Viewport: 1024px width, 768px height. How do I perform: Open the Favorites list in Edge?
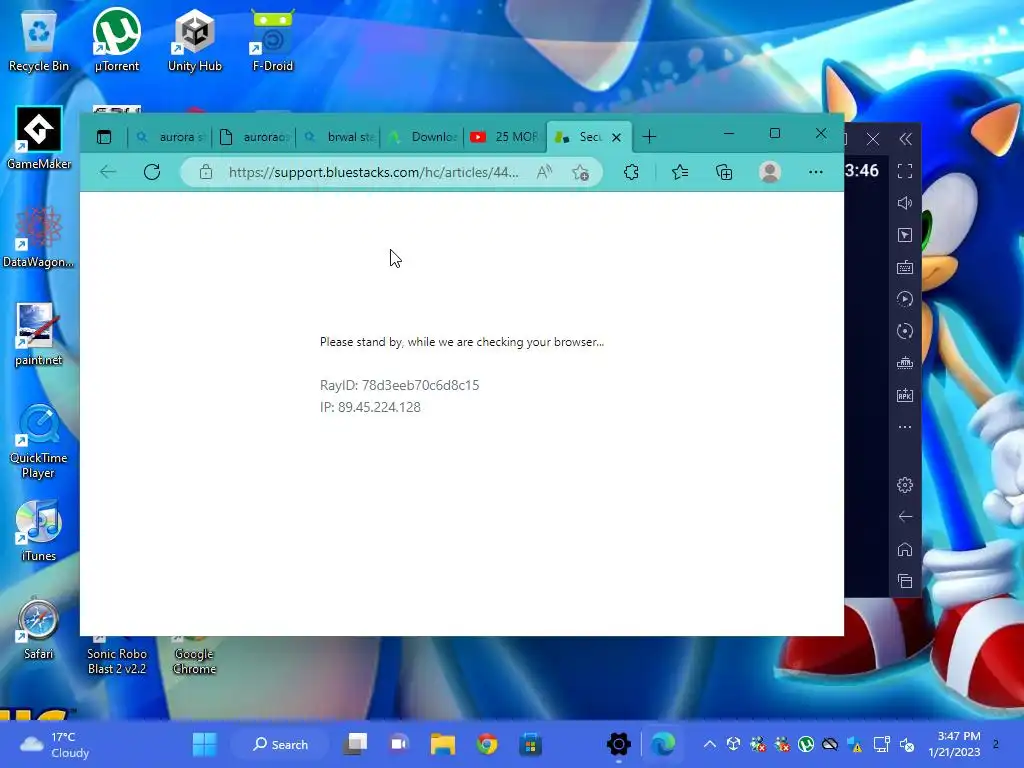680,172
